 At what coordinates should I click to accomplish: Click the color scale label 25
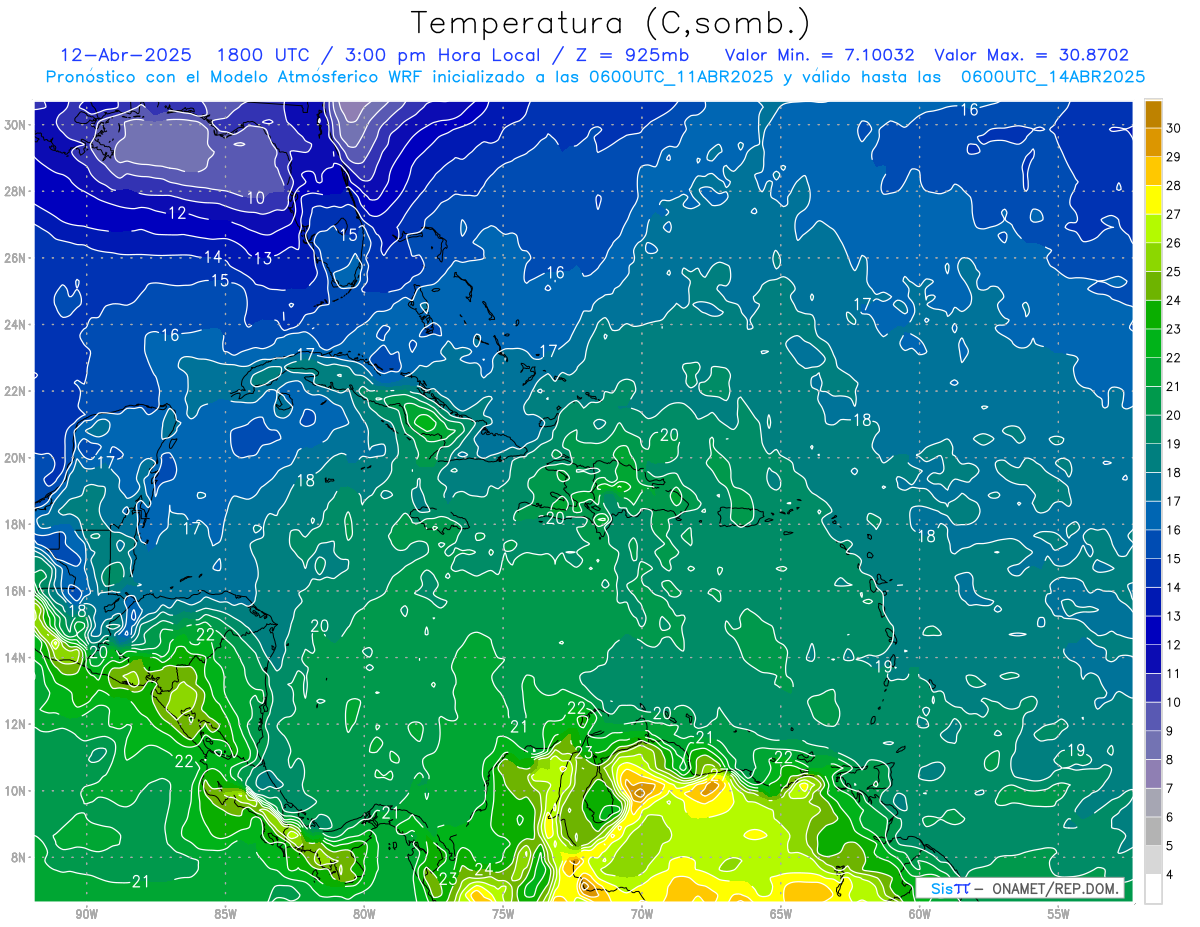(1174, 271)
